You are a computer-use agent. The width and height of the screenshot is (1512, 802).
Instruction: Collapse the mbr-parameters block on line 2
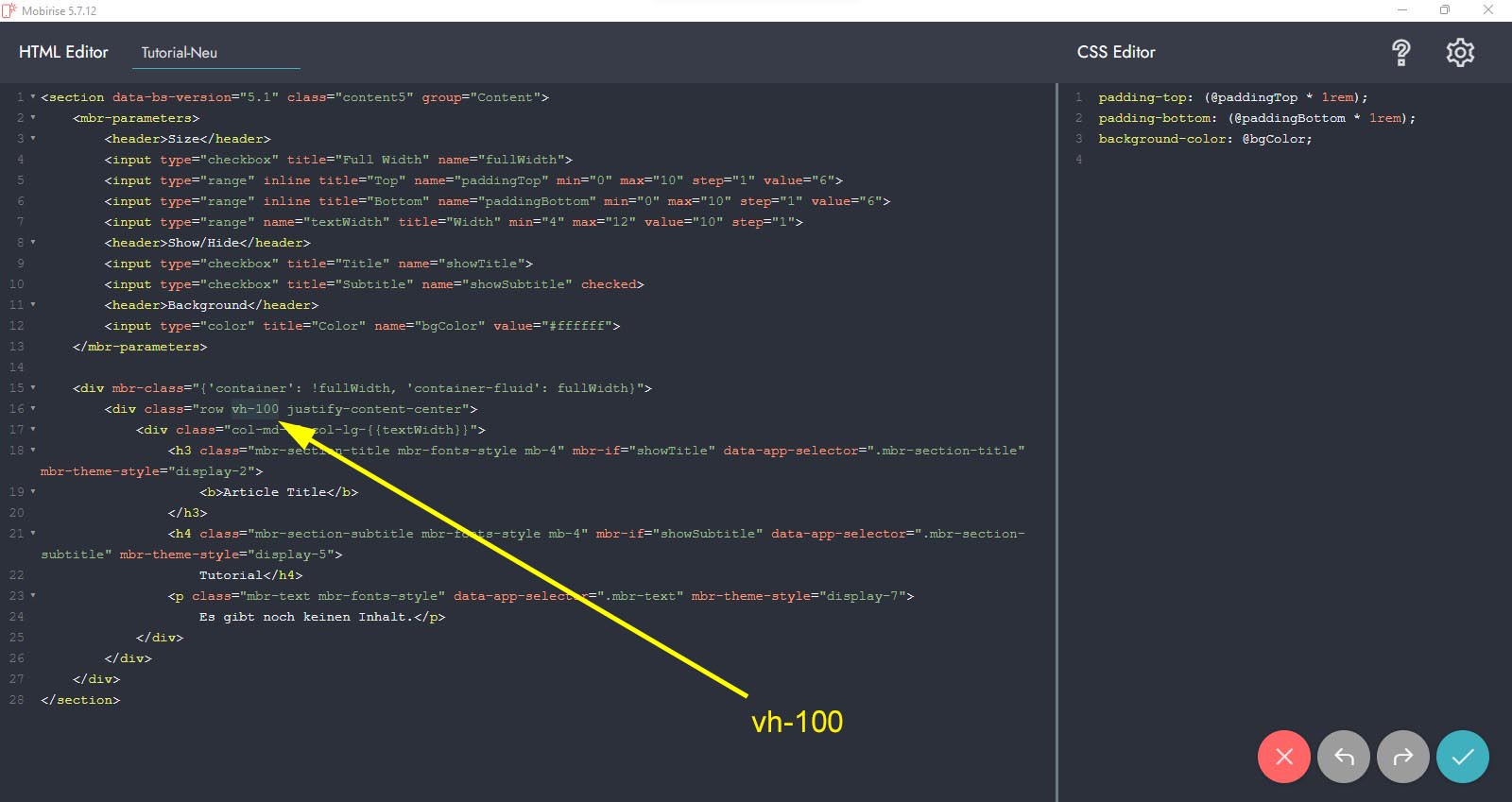(x=33, y=118)
